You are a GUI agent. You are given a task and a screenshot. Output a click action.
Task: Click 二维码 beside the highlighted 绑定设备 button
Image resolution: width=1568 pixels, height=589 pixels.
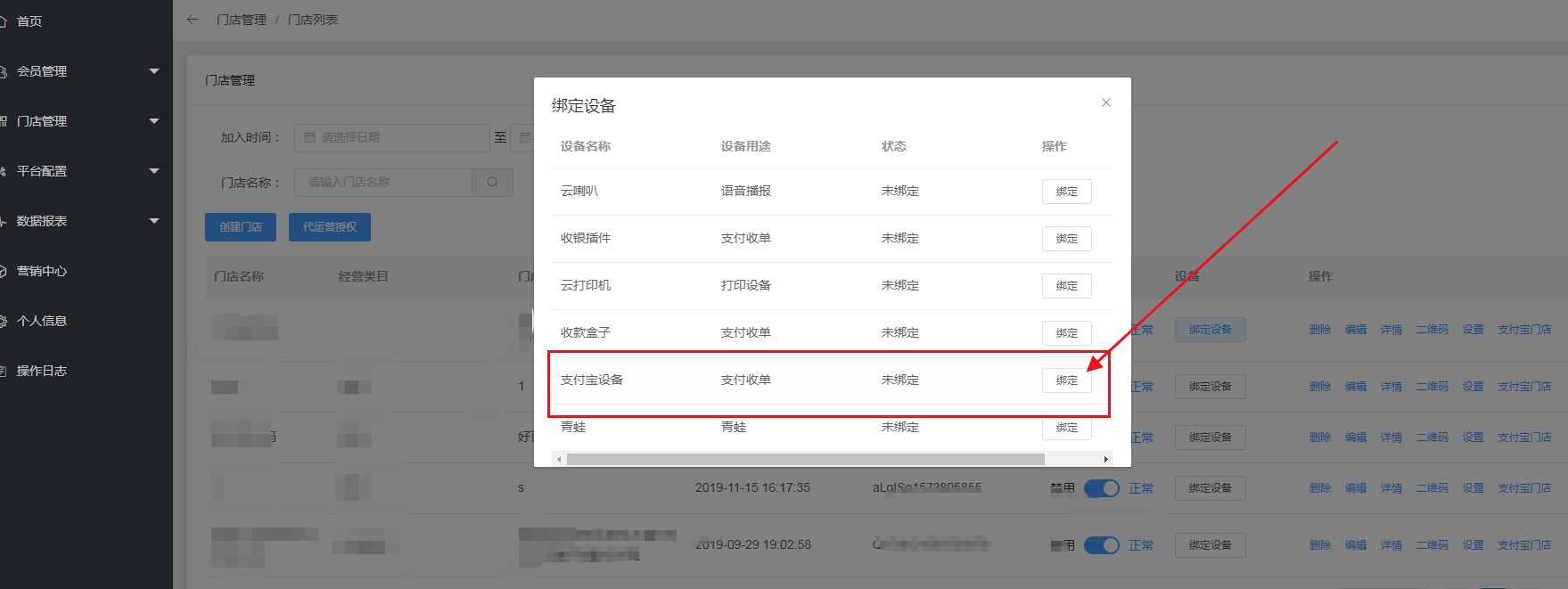1432,330
